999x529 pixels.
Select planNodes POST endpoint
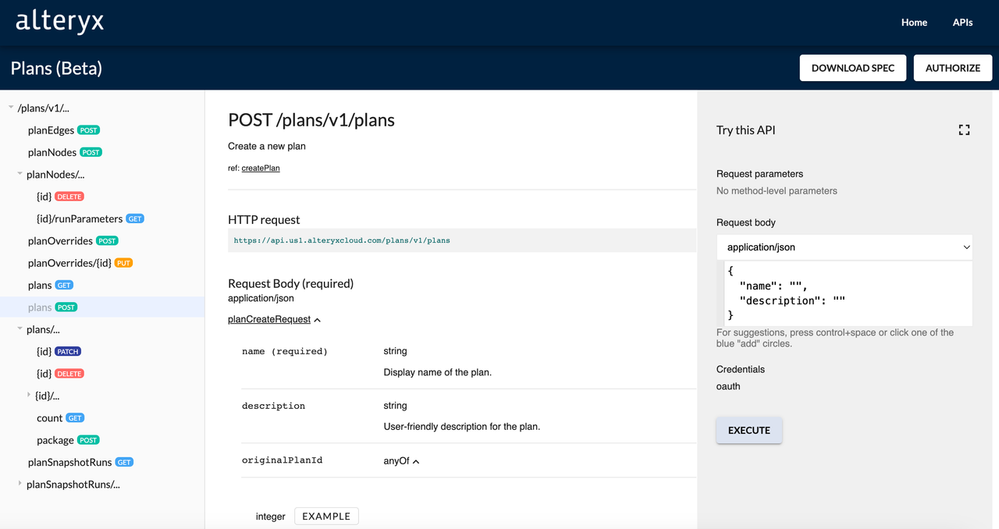pos(65,152)
